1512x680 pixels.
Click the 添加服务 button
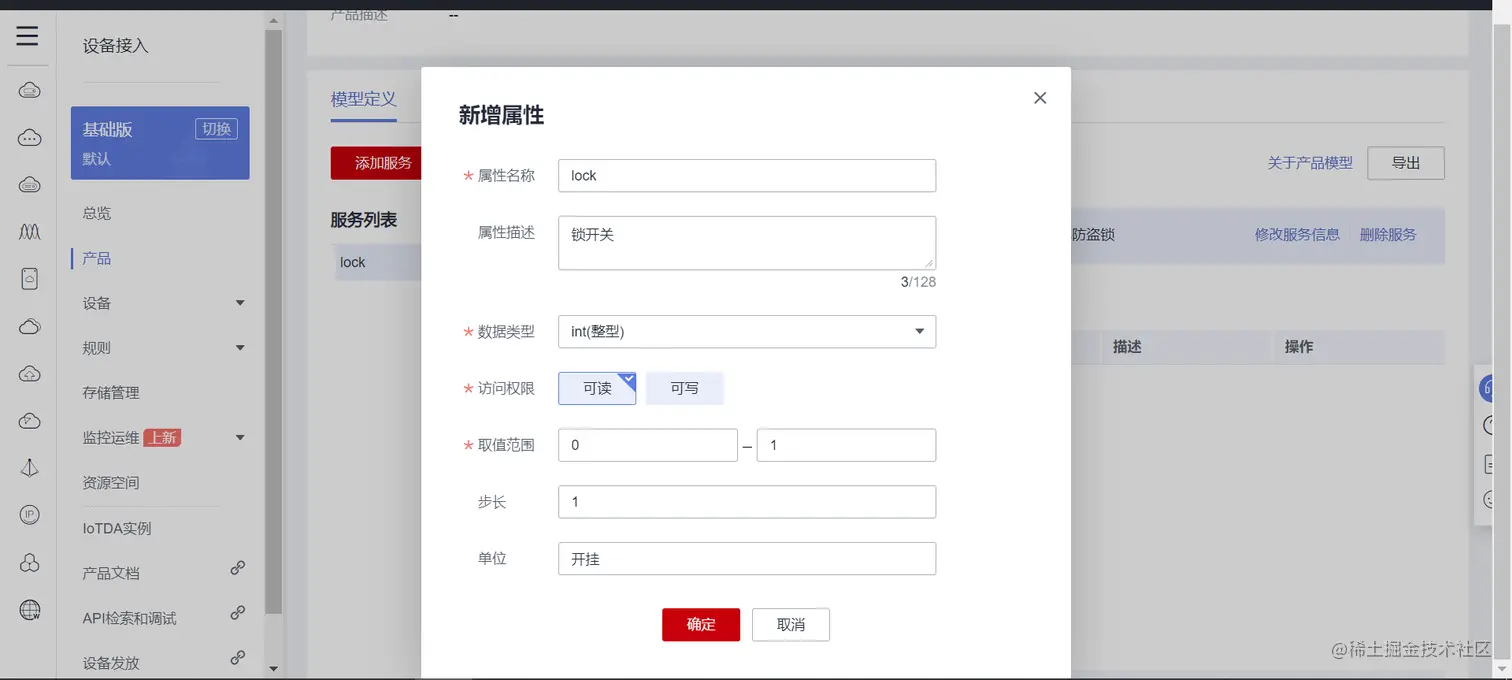(x=376, y=163)
